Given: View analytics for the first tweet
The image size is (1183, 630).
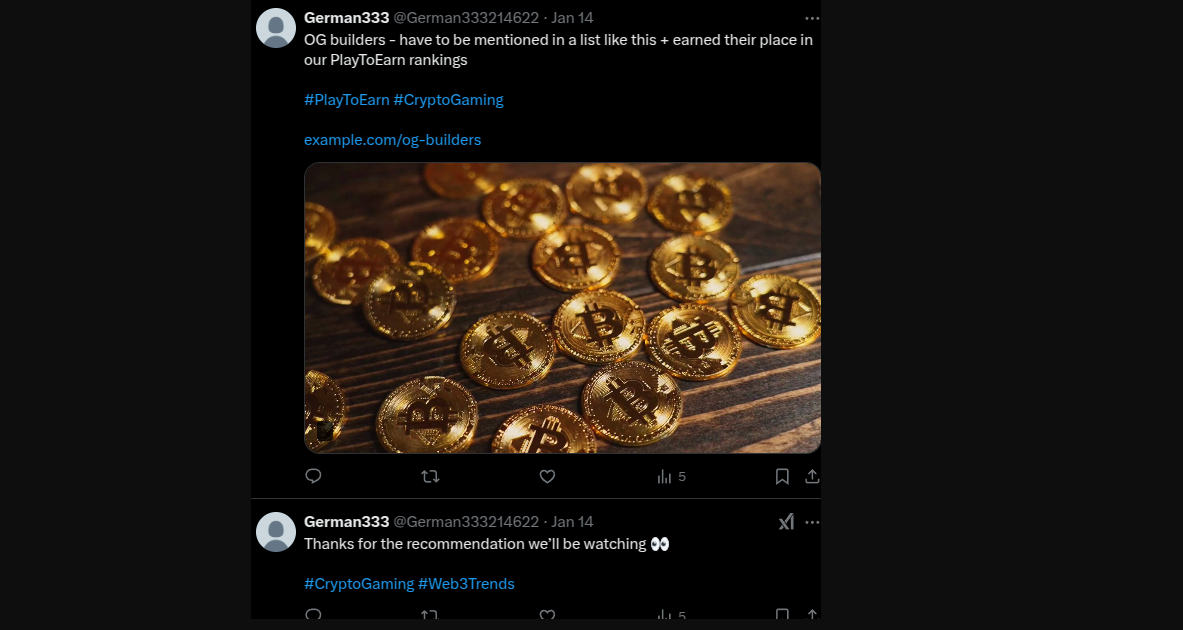Looking at the screenshot, I should pyautogui.click(x=665, y=477).
